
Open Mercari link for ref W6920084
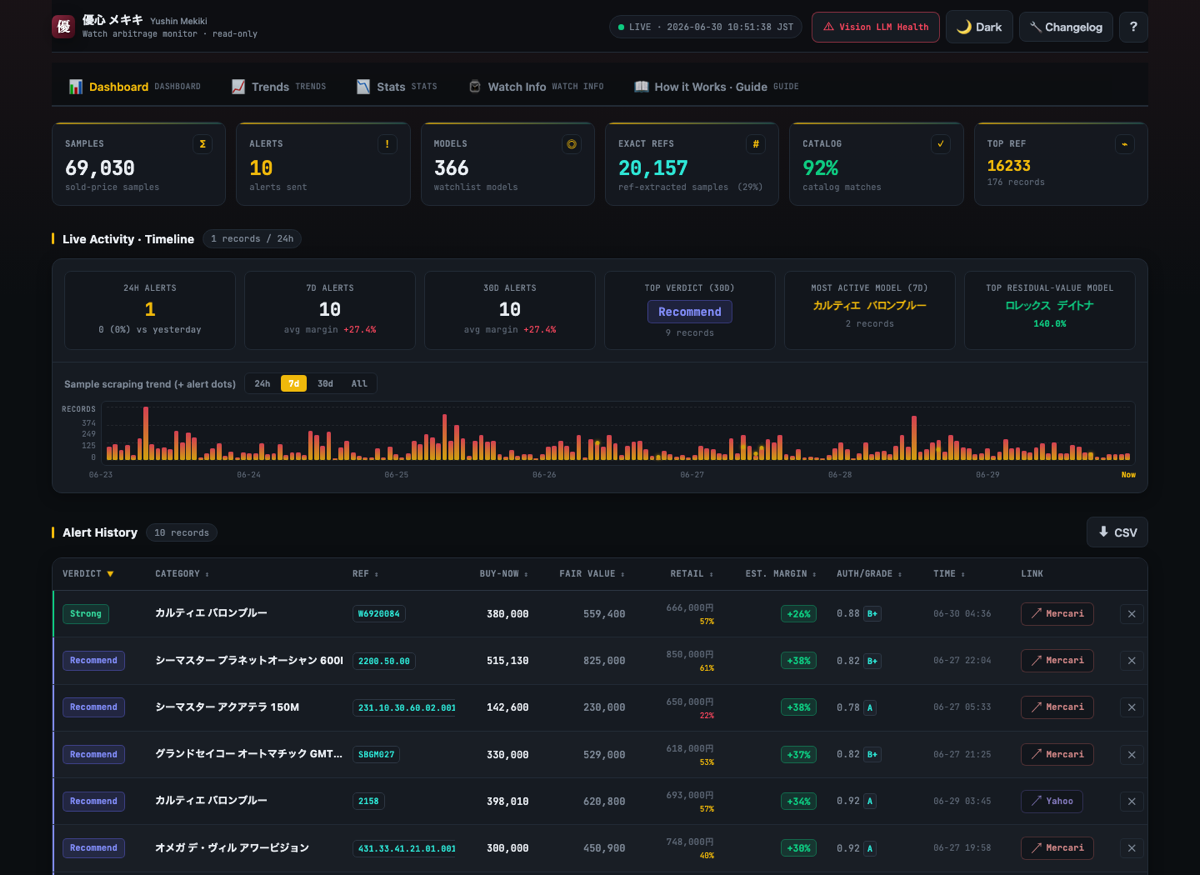(1057, 613)
